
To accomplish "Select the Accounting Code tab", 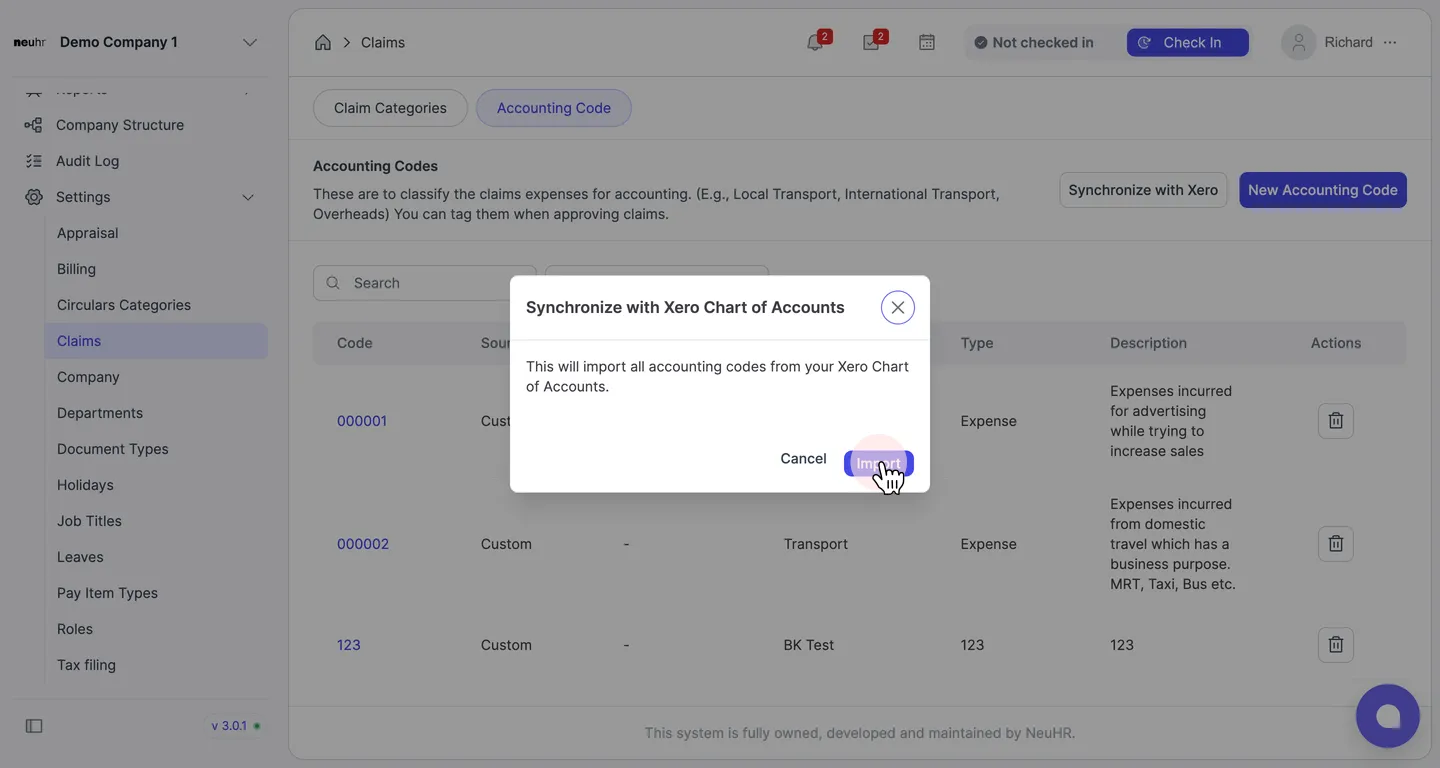I will (554, 108).
